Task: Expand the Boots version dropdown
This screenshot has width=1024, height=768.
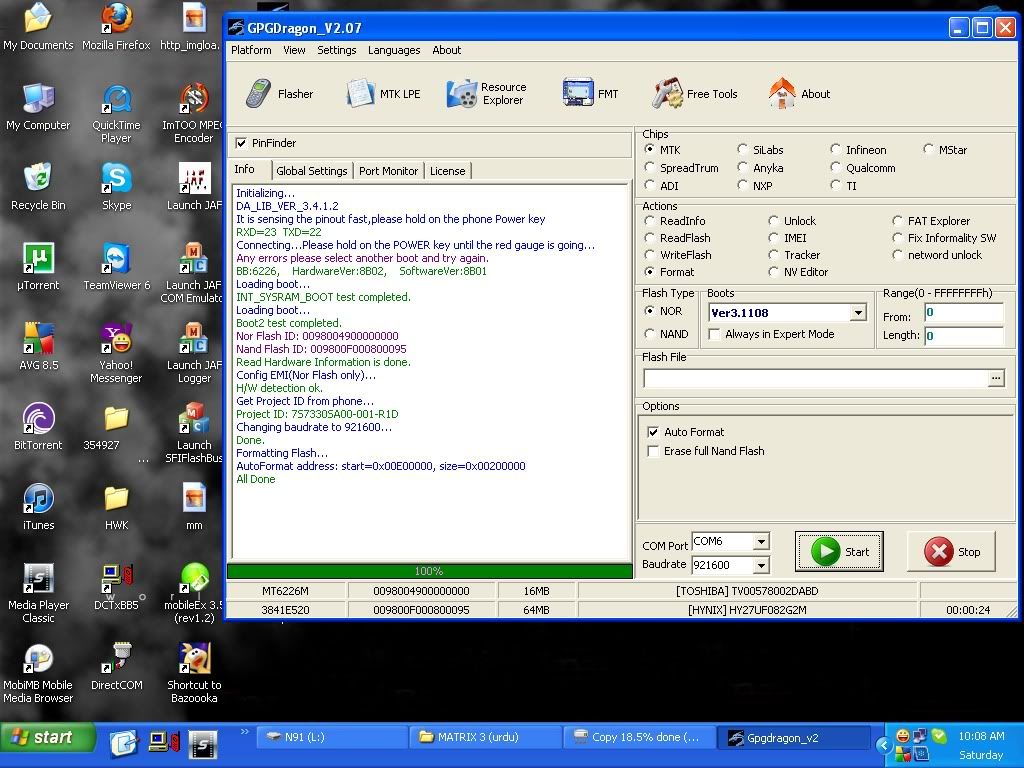Action: tap(858, 313)
